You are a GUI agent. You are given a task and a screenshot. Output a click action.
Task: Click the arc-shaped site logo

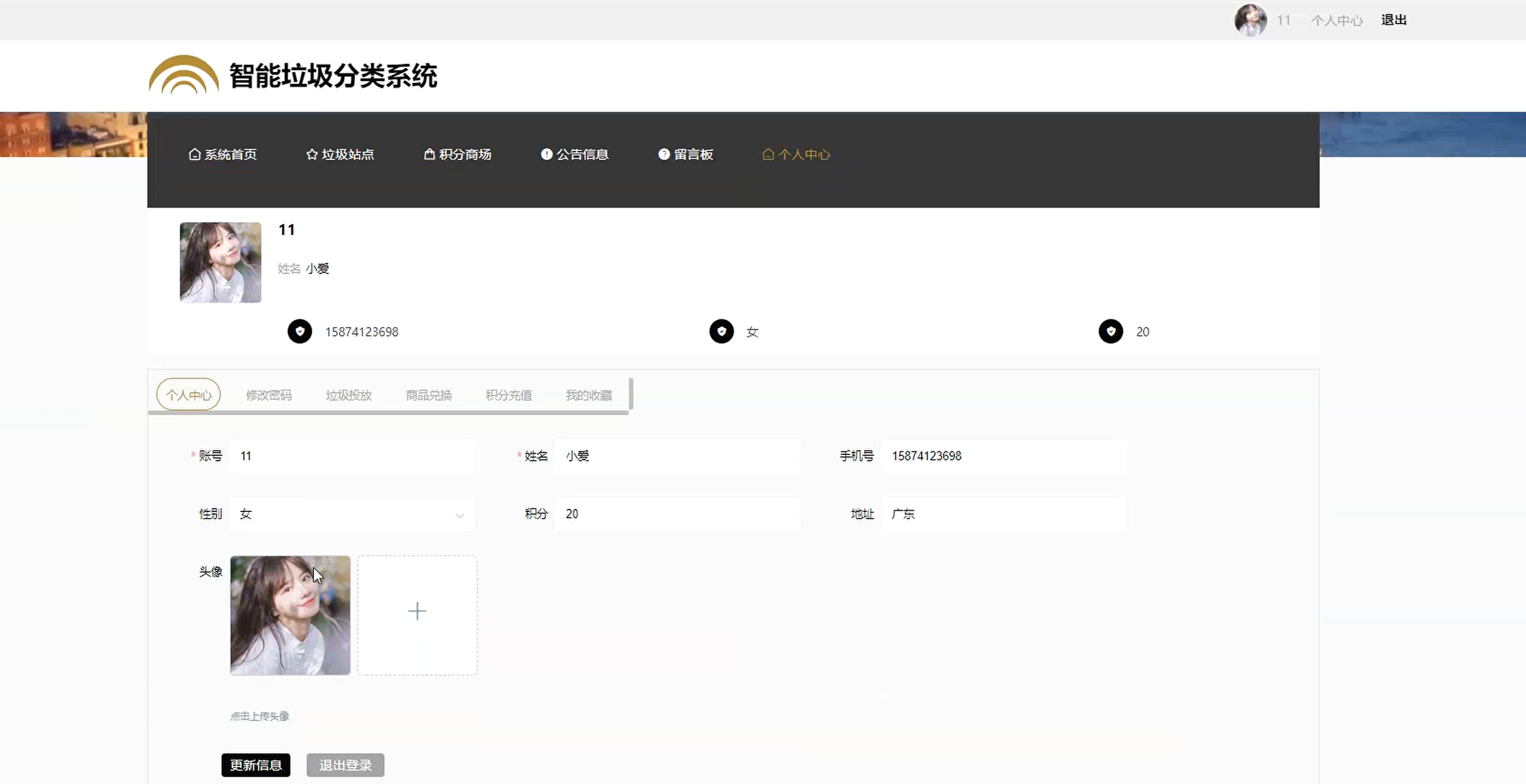tap(184, 75)
